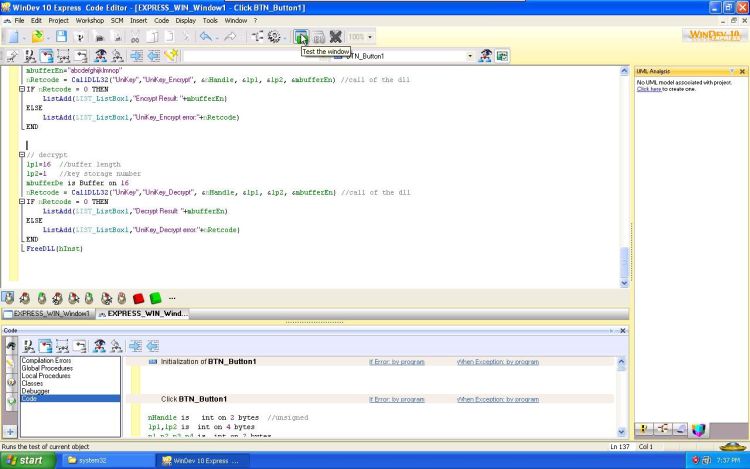This screenshot has height=469, width=750.
Task: Click the tree diagram toolbar icon
Action: coord(257,36)
